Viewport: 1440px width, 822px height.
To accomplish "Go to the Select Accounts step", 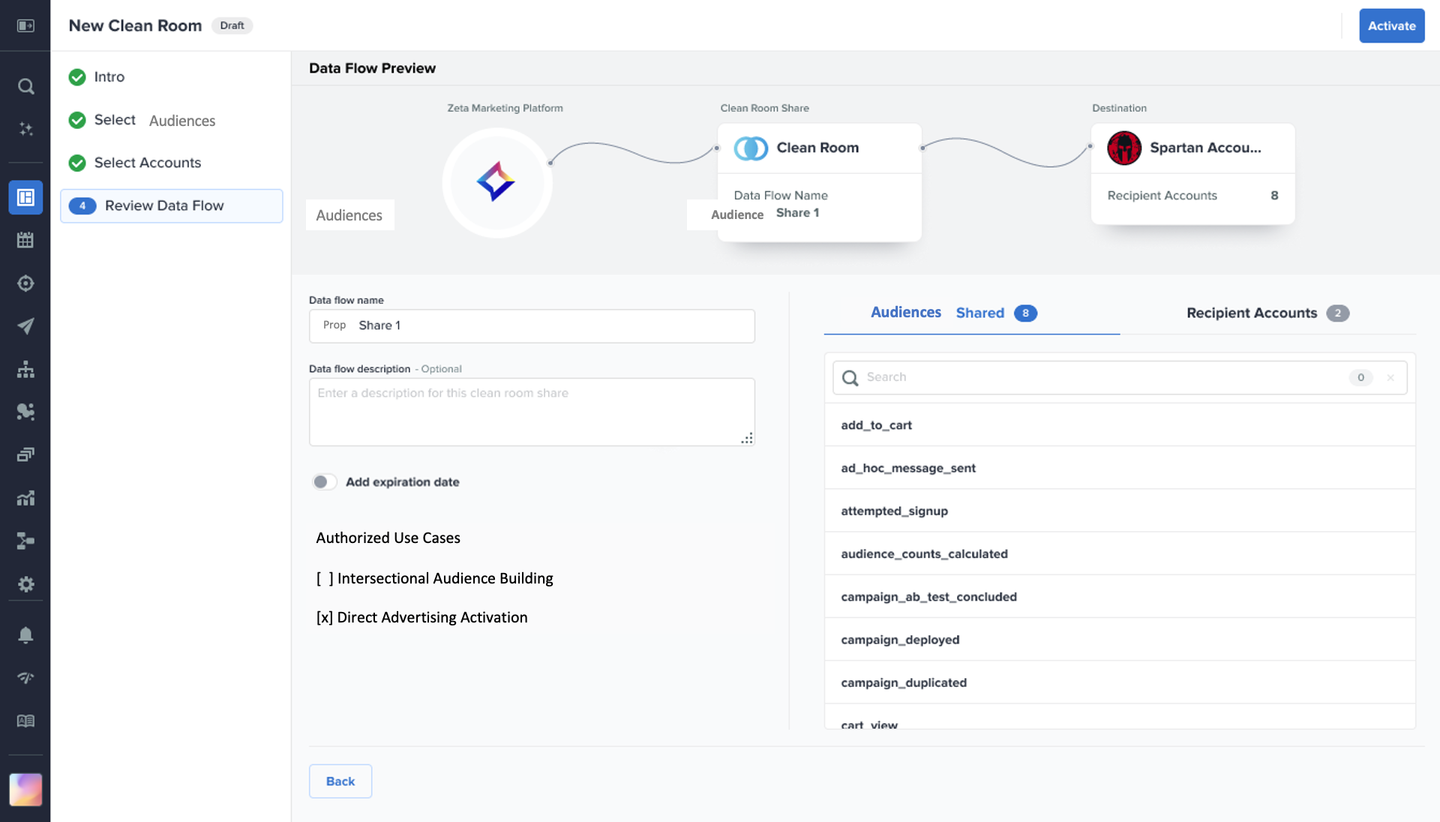I will click(147, 163).
